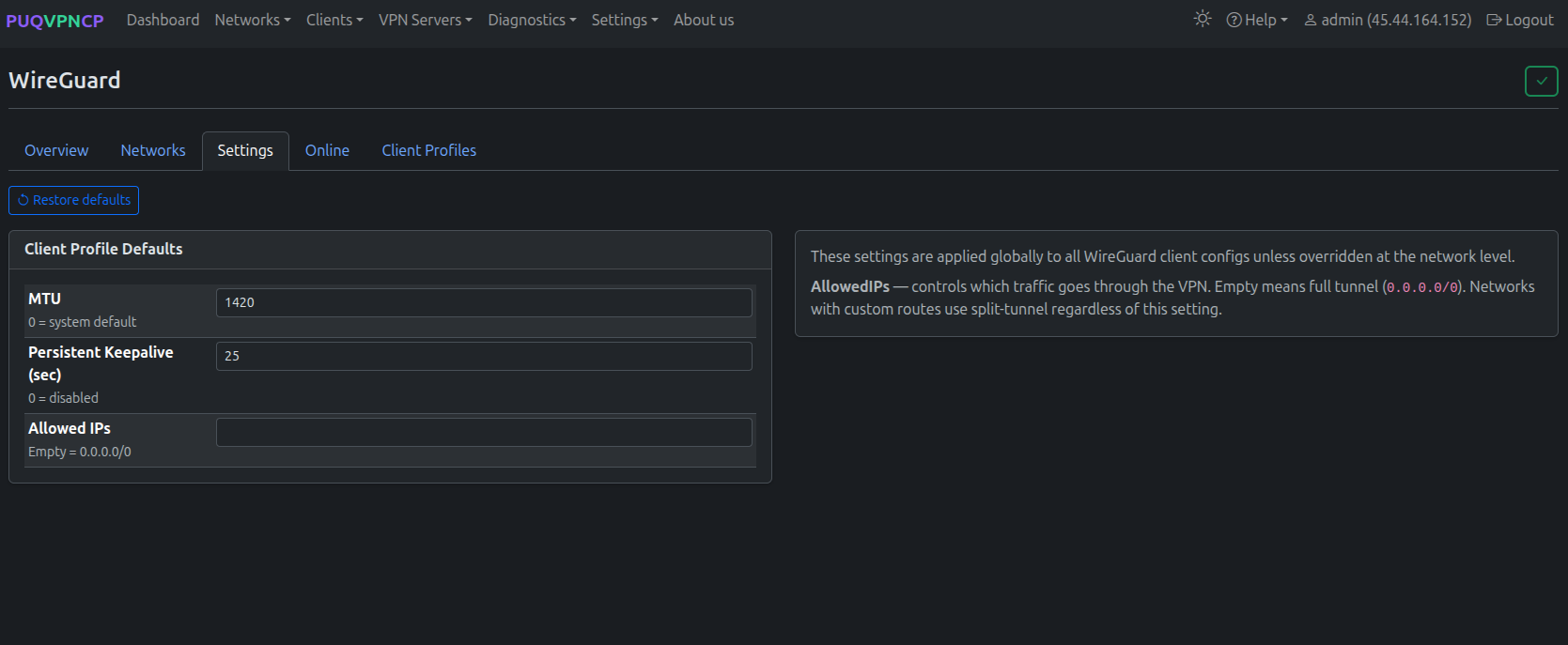The image size is (1568, 645).
Task: Click the pink 0.0.0.0/0 code text
Action: (x=1422, y=287)
